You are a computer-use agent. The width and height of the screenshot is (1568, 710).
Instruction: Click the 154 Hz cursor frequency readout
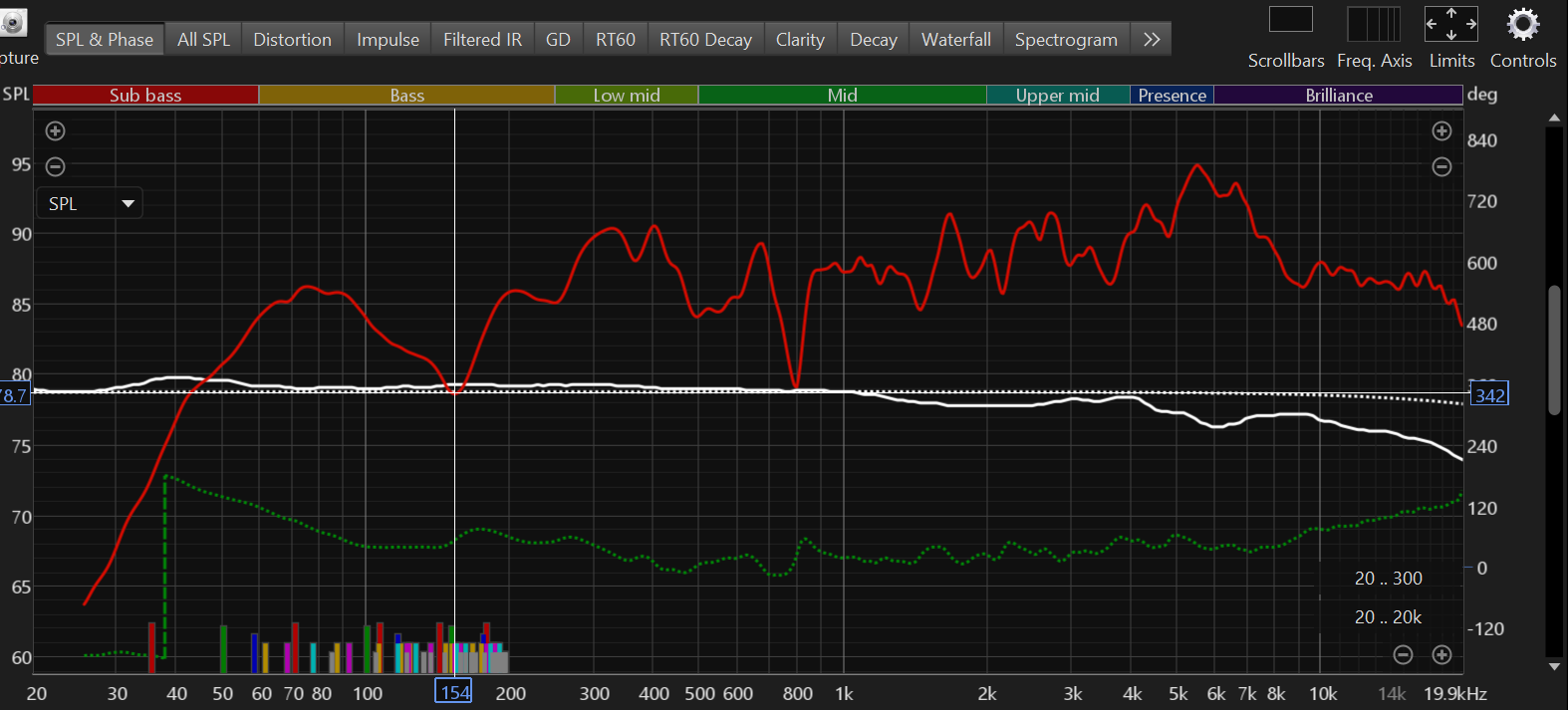point(454,692)
